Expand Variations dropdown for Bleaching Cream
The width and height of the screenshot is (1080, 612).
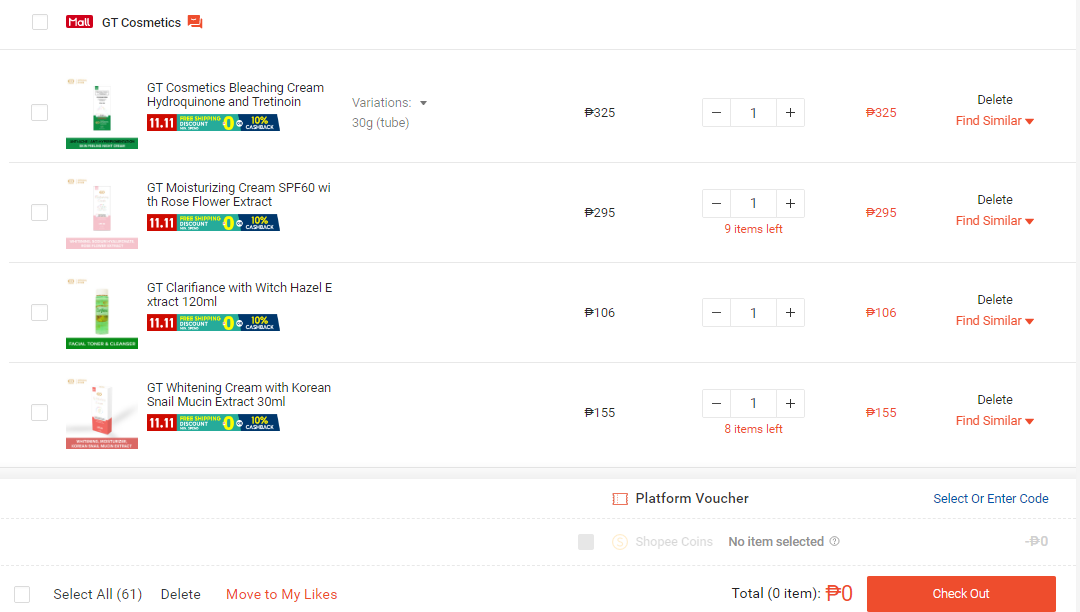pyautogui.click(x=389, y=103)
